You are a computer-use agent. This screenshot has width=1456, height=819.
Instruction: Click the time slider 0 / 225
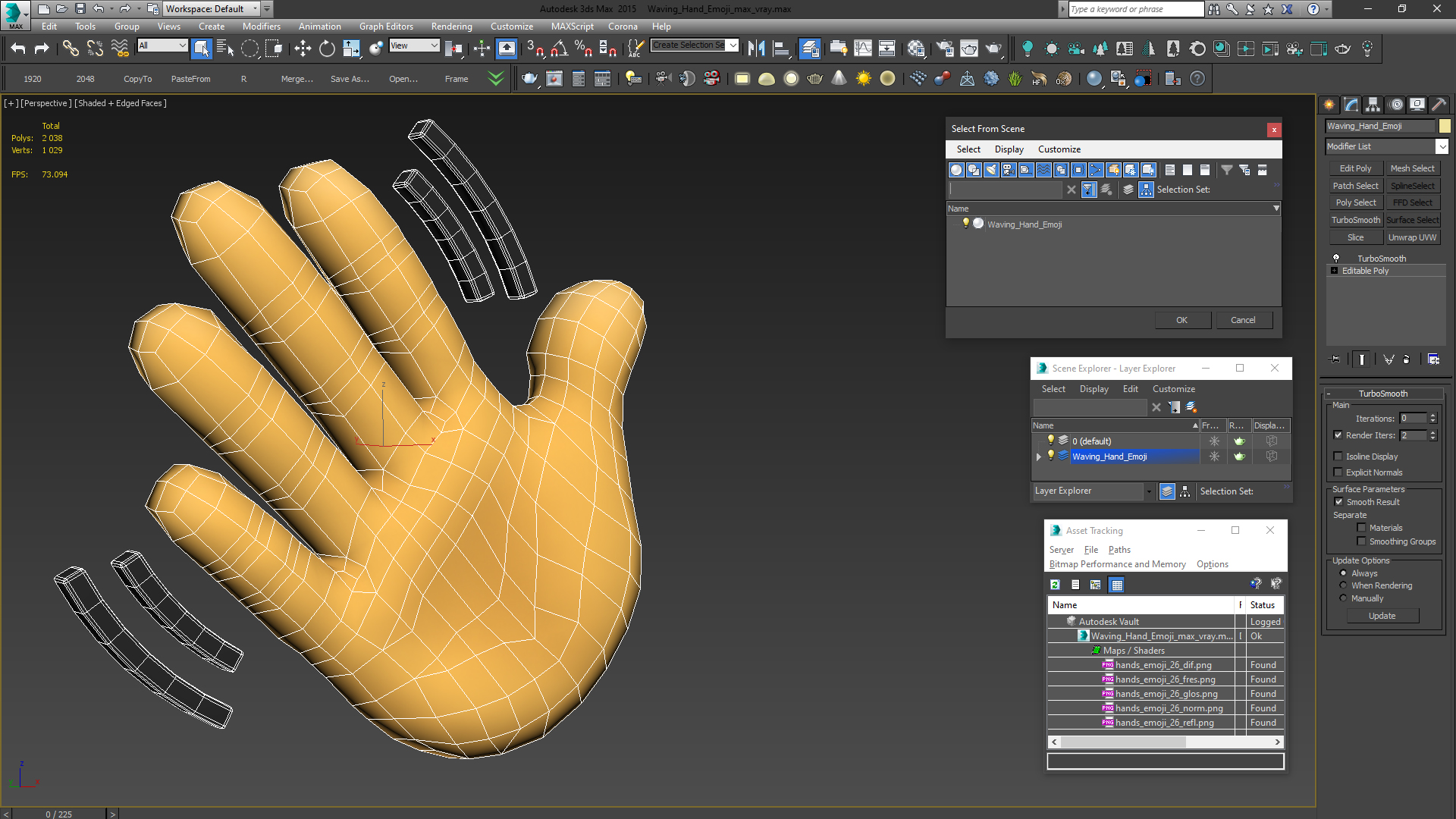pyautogui.click(x=59, y=814)
